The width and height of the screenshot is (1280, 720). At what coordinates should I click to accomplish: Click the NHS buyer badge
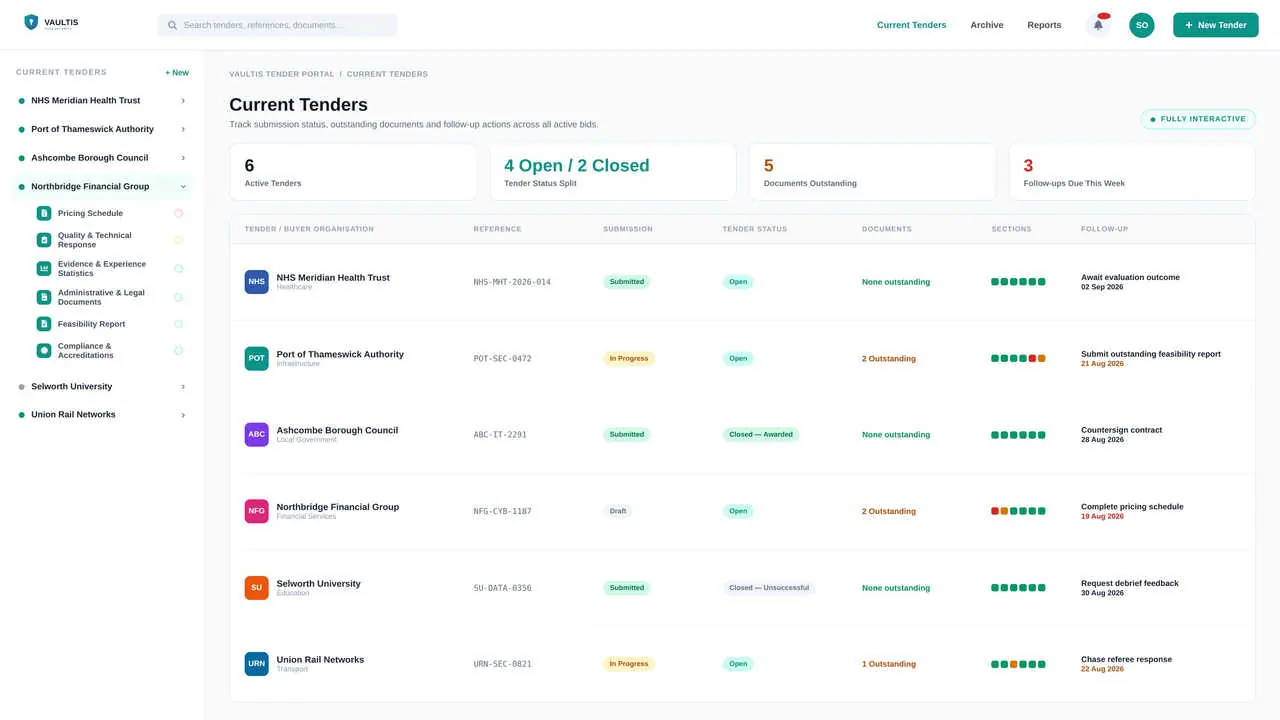click(x=257, y=282)
